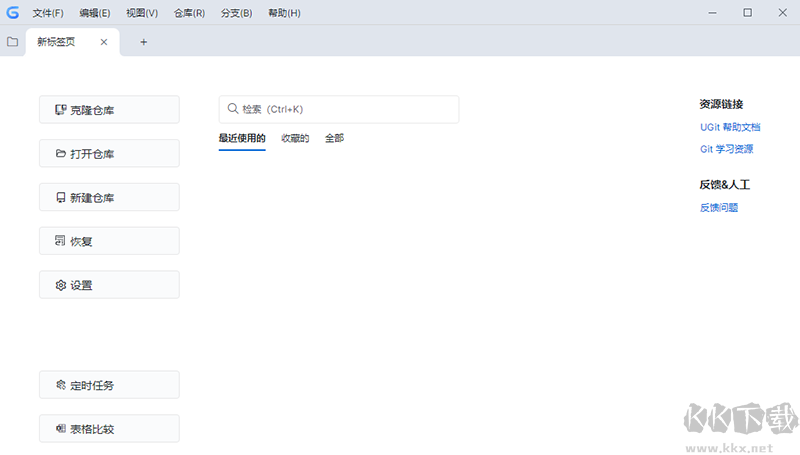Image resolution: width=800 pixels, height=455 pixels.
Task: Click the 检索 search input field
Action: 339,109
